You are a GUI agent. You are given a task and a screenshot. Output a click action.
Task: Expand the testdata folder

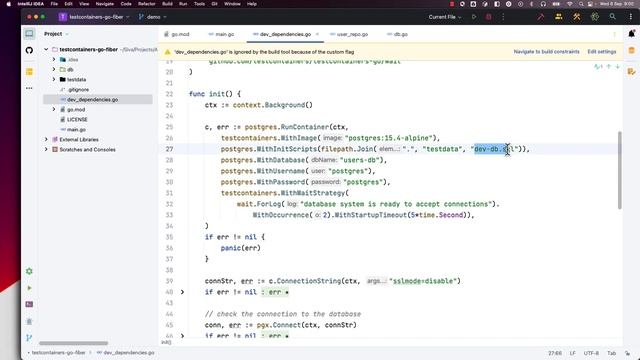(54, 80)
